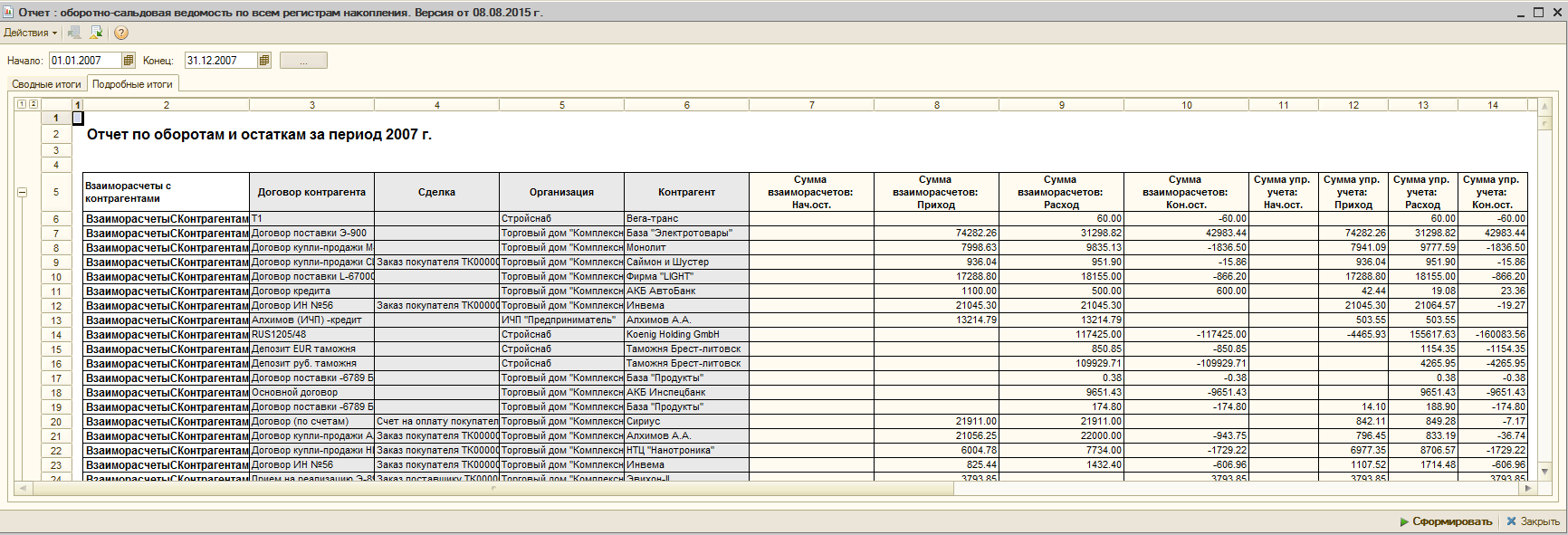The width and height of the screenshot is (1568, 535).
Task: Click the 'RUS1205/48' contract cell
Action: click(311, 335)
